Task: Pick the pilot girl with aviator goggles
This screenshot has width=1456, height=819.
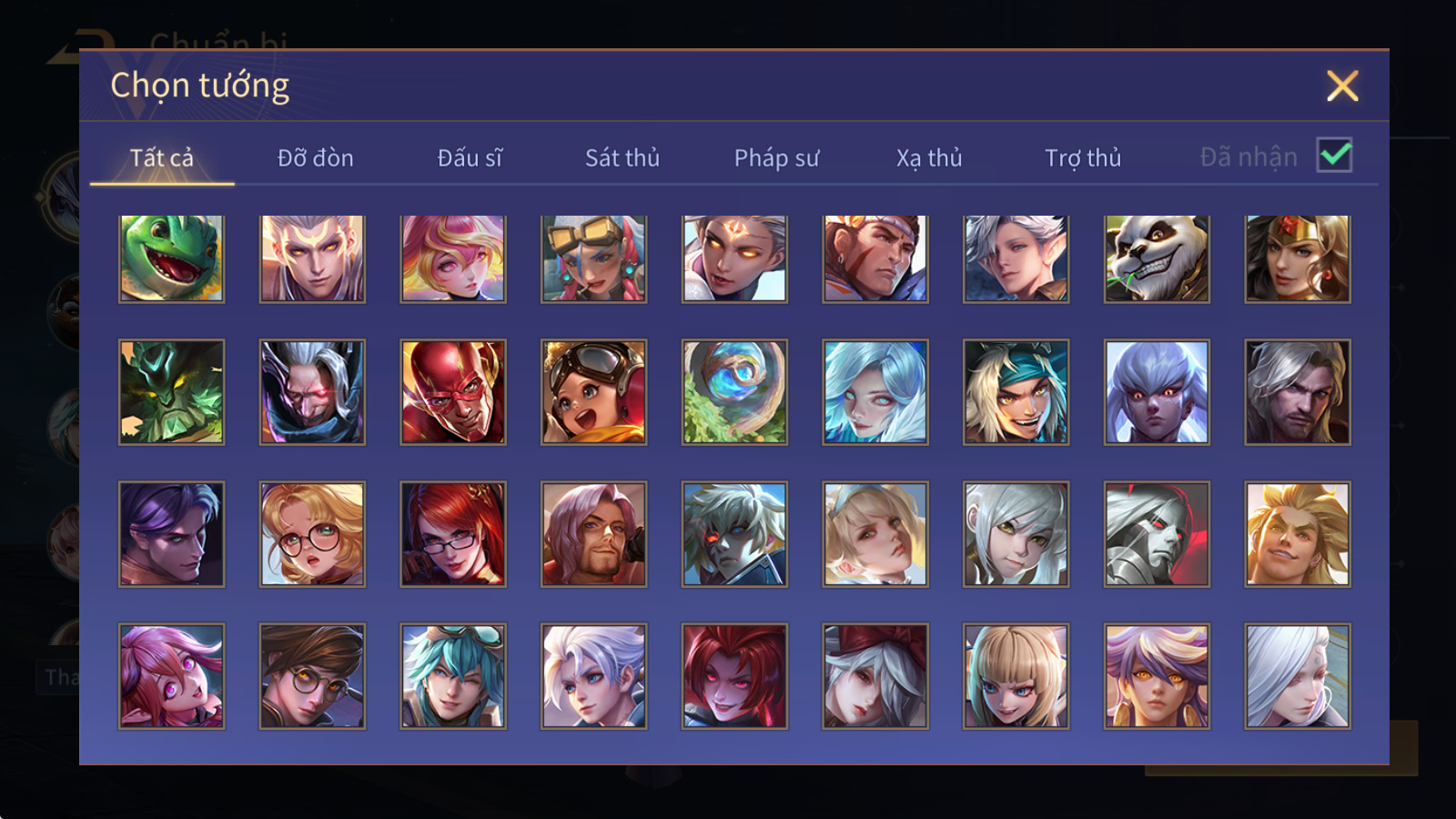Action: [x=593, y=392]
